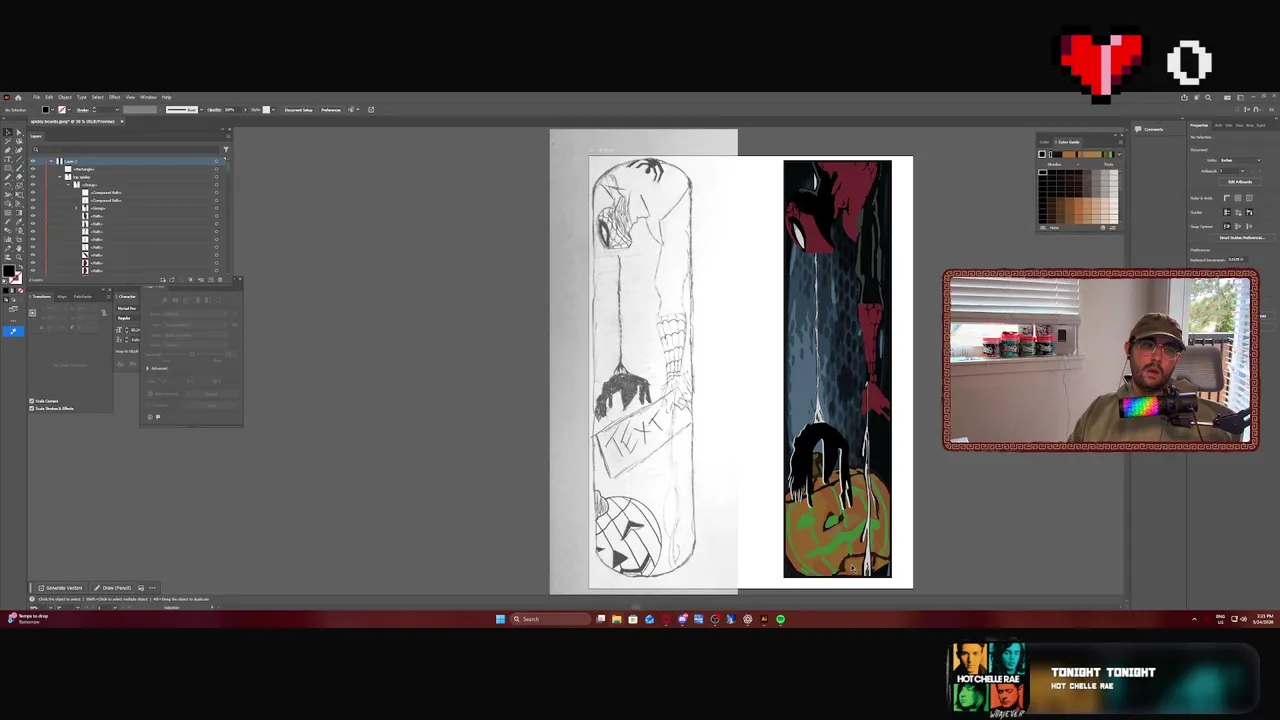Viewport: 1280px width, 720px height.
Task: Select the Lasso tool
Action: (x=19, y=141)
